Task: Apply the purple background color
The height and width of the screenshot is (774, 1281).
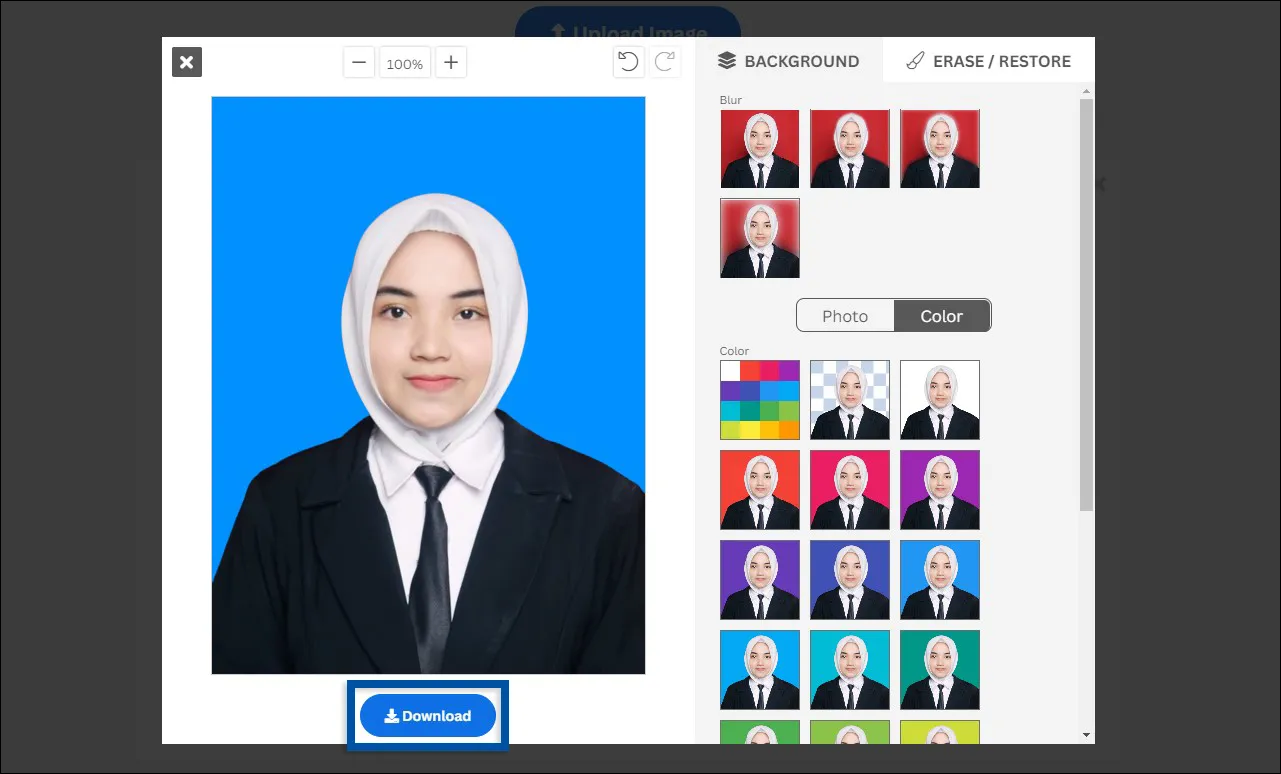Action: (939, 489)
